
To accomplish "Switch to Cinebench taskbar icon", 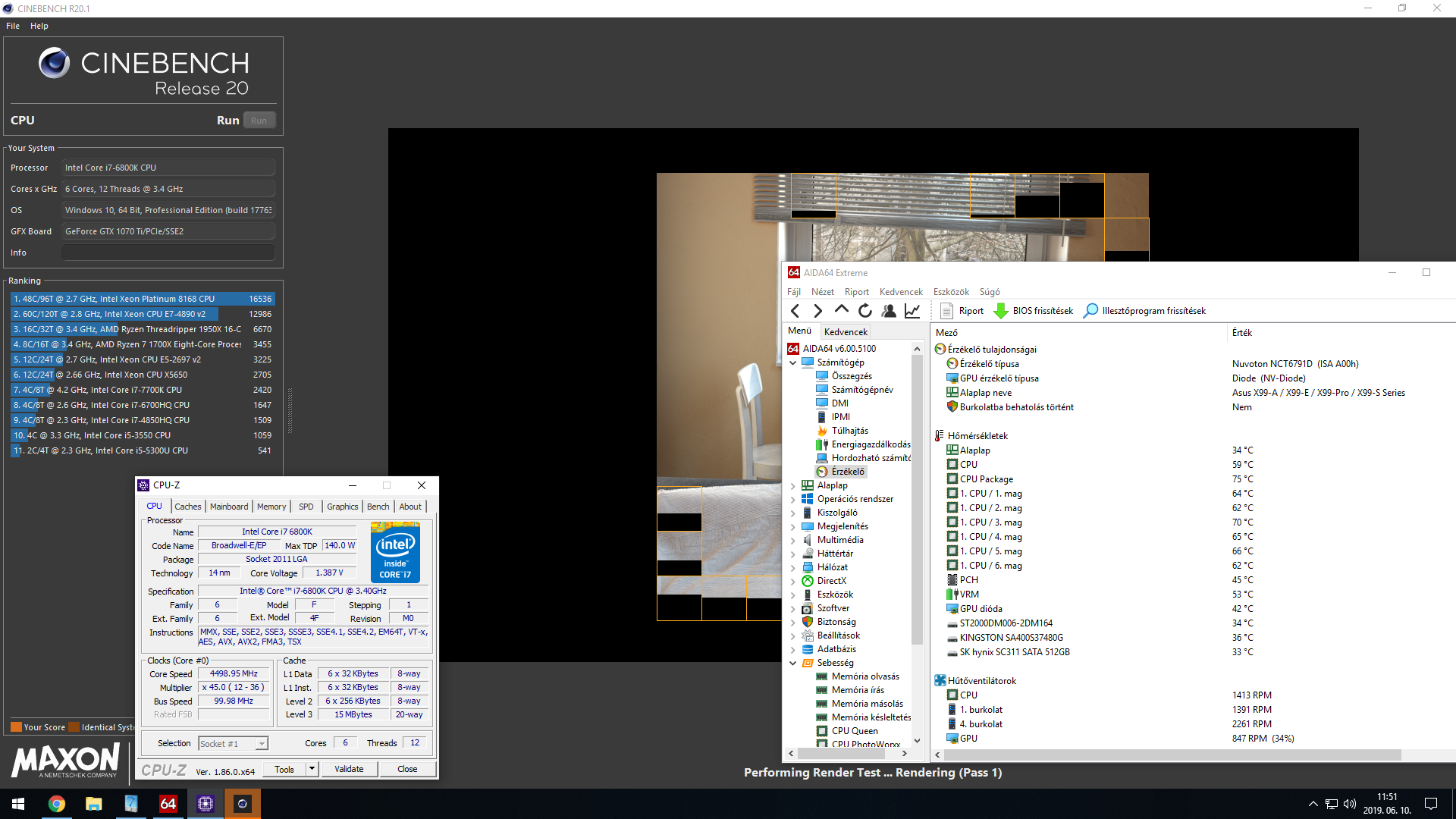I will point(242,804).
